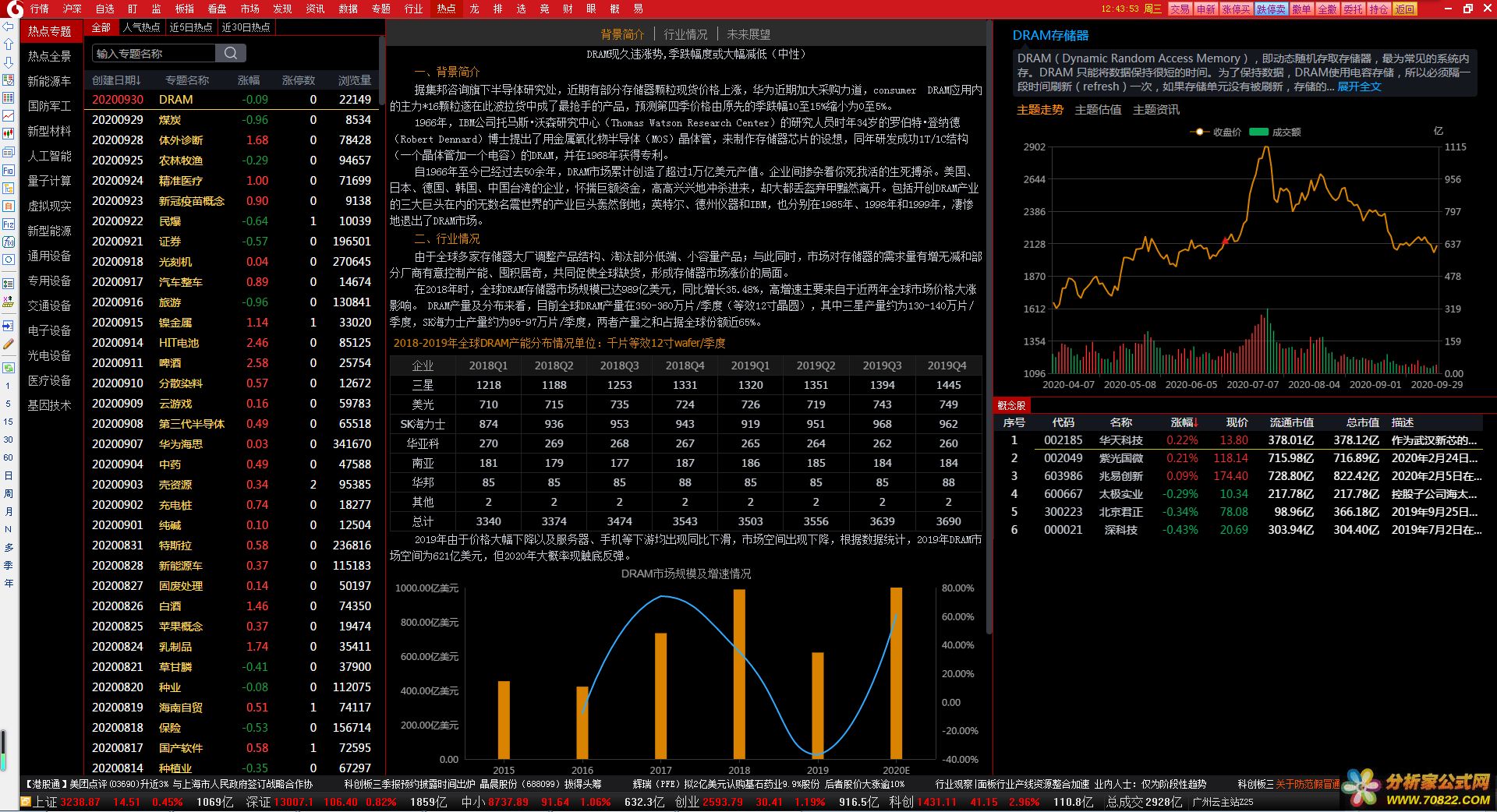Click the F10 info icon in left toolbar
The height and width of the screenshot is (812, 1497).
click(9, 170)
